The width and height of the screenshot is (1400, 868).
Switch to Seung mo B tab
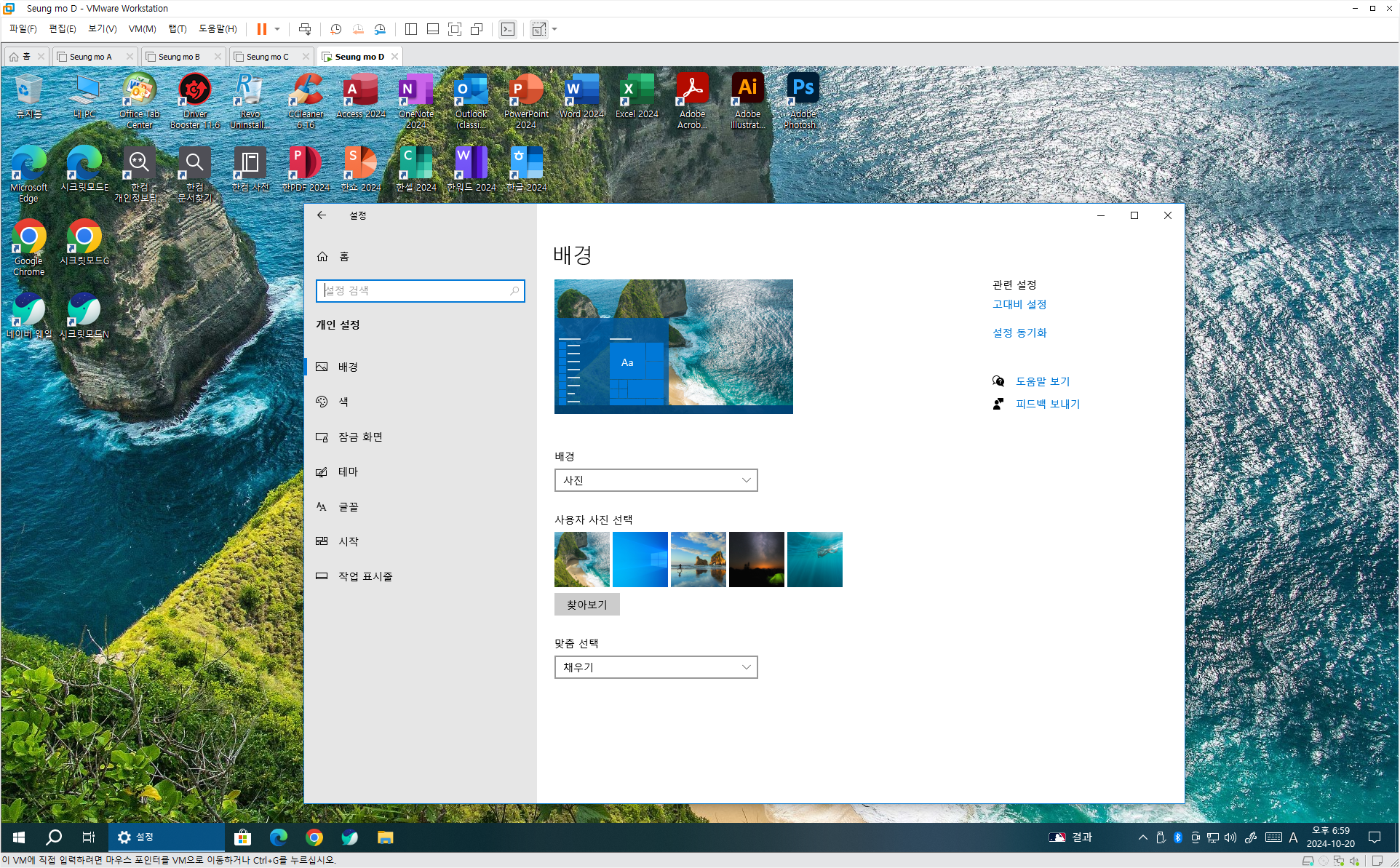pyautogui.click(x=179, y=57)
